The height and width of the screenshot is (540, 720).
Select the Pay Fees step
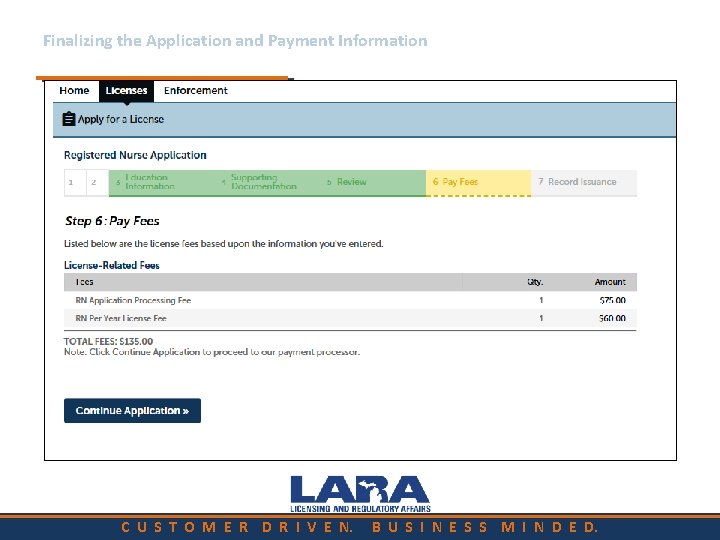click(x=478, y=183)
